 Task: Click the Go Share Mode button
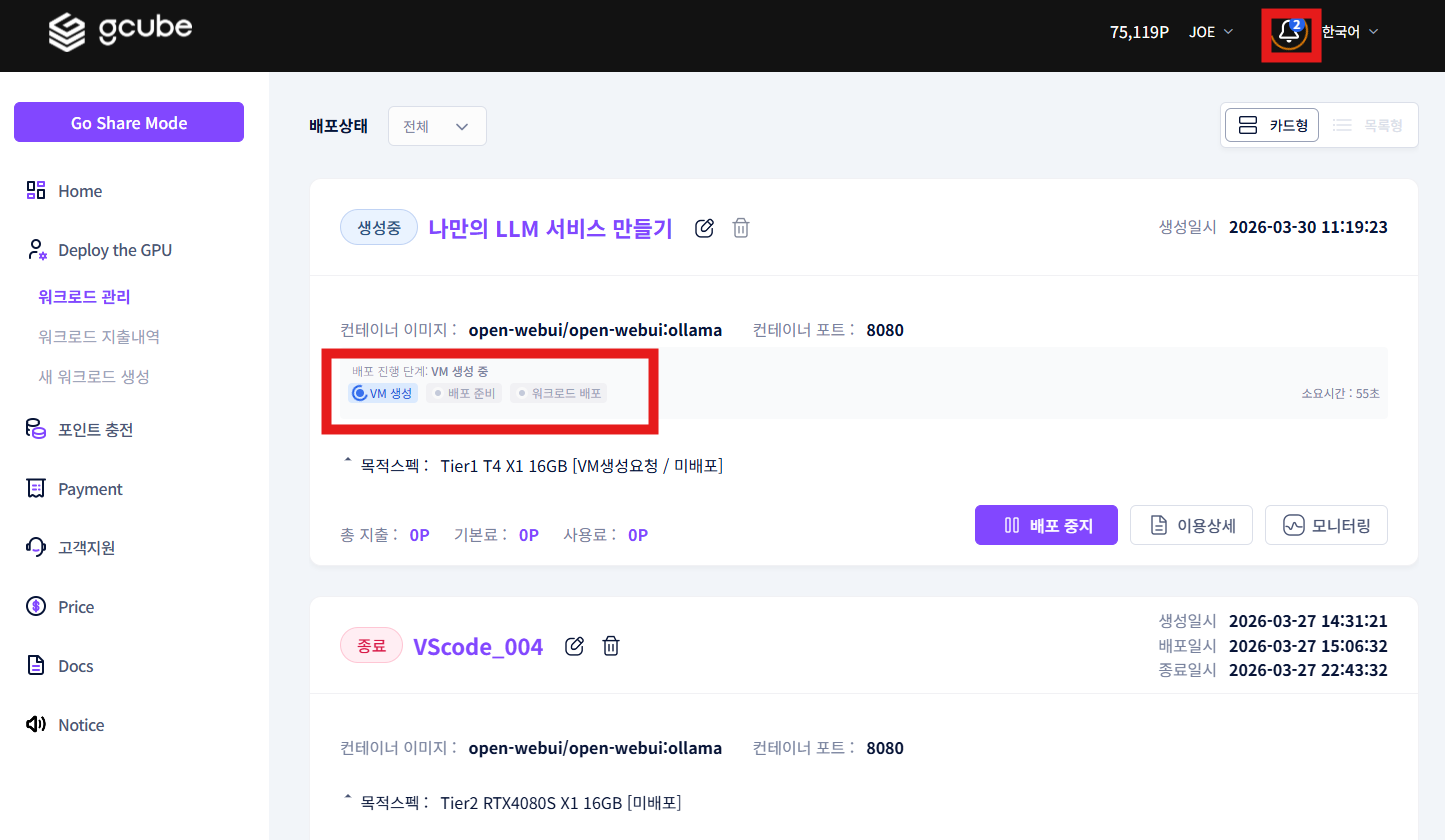(x=129, y=123)
